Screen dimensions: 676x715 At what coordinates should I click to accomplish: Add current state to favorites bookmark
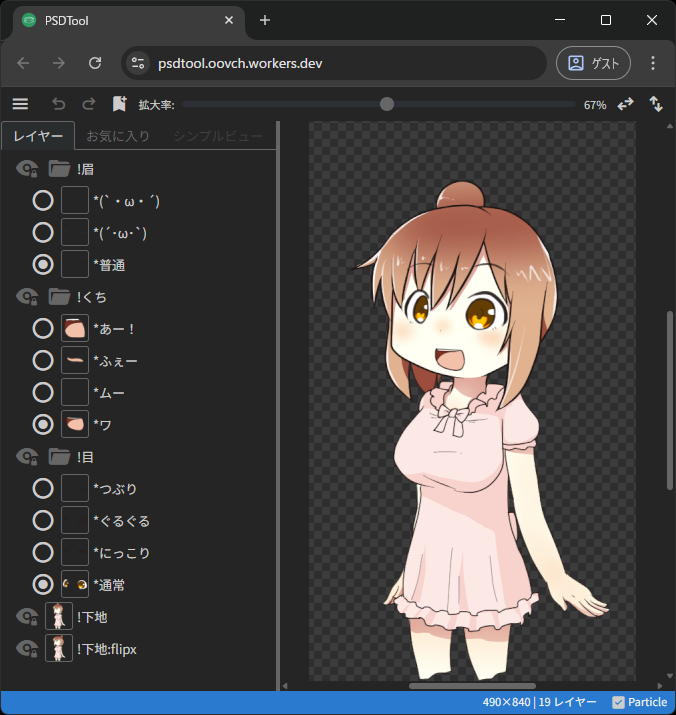120,104
